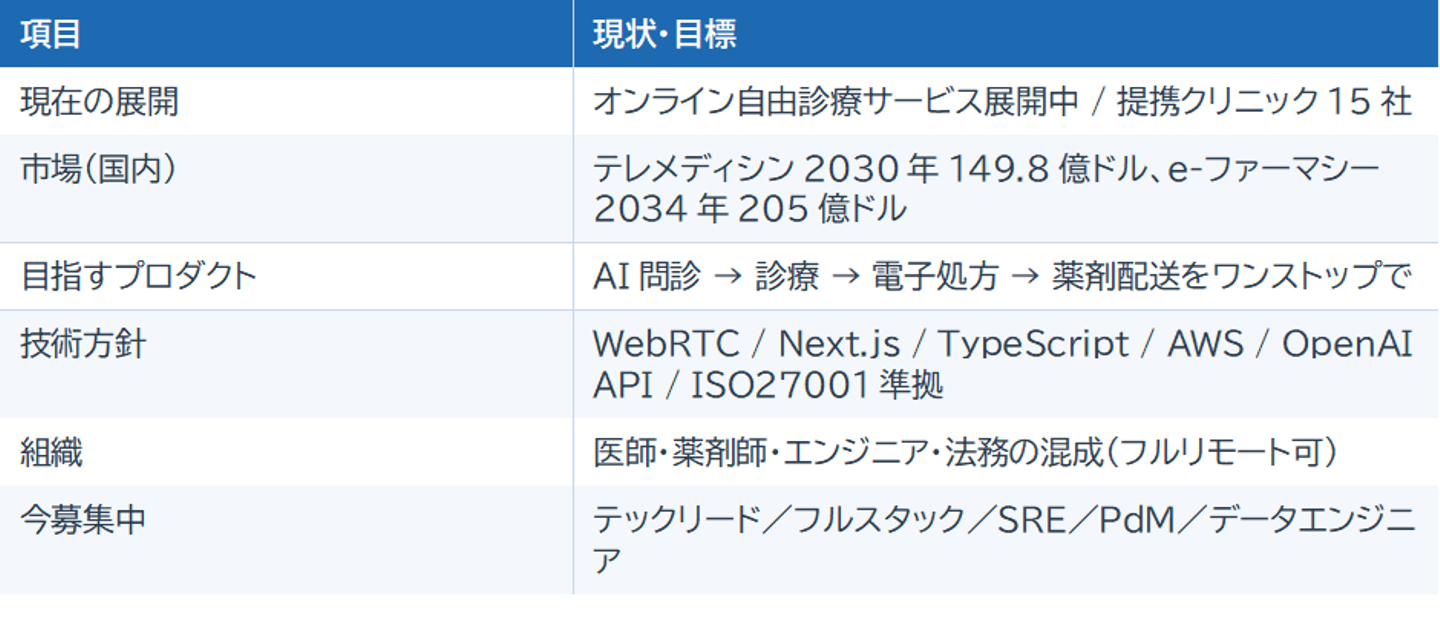Image resolution: width=1440 pixels, height=636 pixels.
Task: Select the テレメディシン 2030 年 text
Action: (x=766, y=169)
